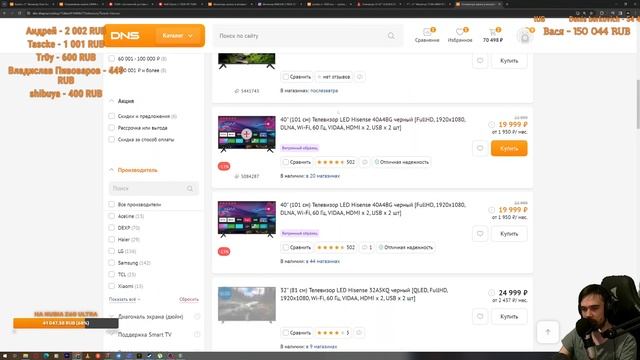Tick Сравнить for Hisense 40A4BG in 20 магазинах
640x360 pixels.
pos(286,162)
